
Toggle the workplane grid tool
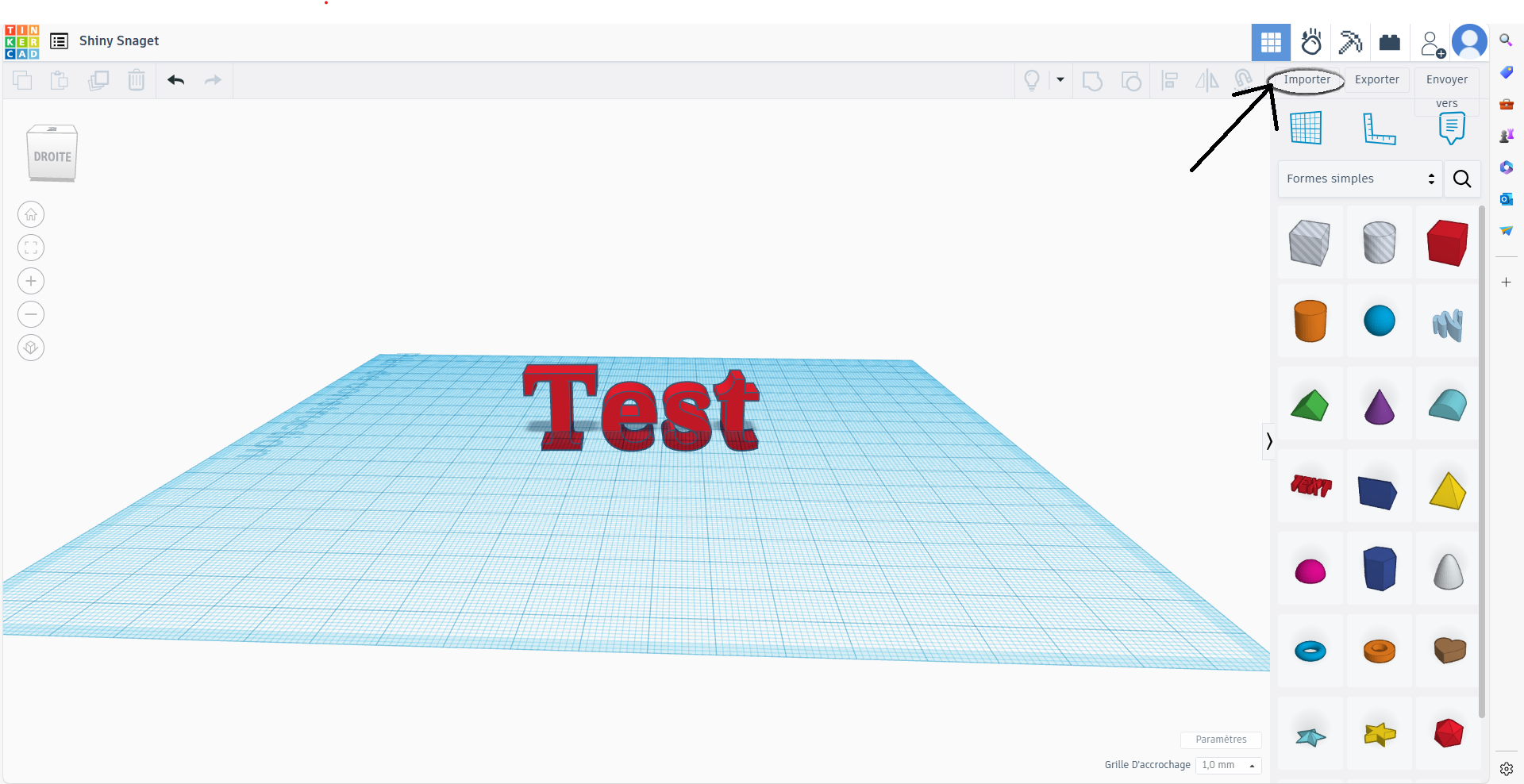[x=1306, y=129]
